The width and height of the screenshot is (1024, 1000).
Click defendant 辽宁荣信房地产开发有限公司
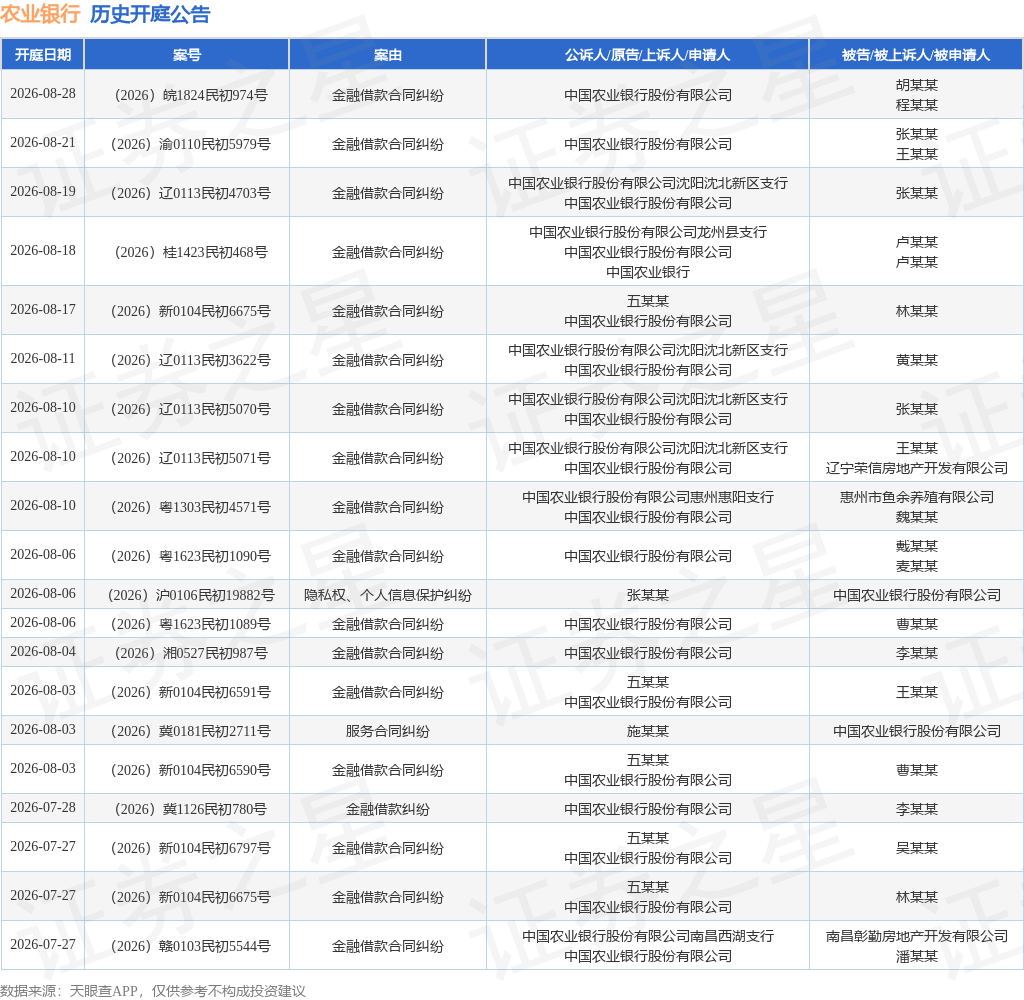pos(916,468)
